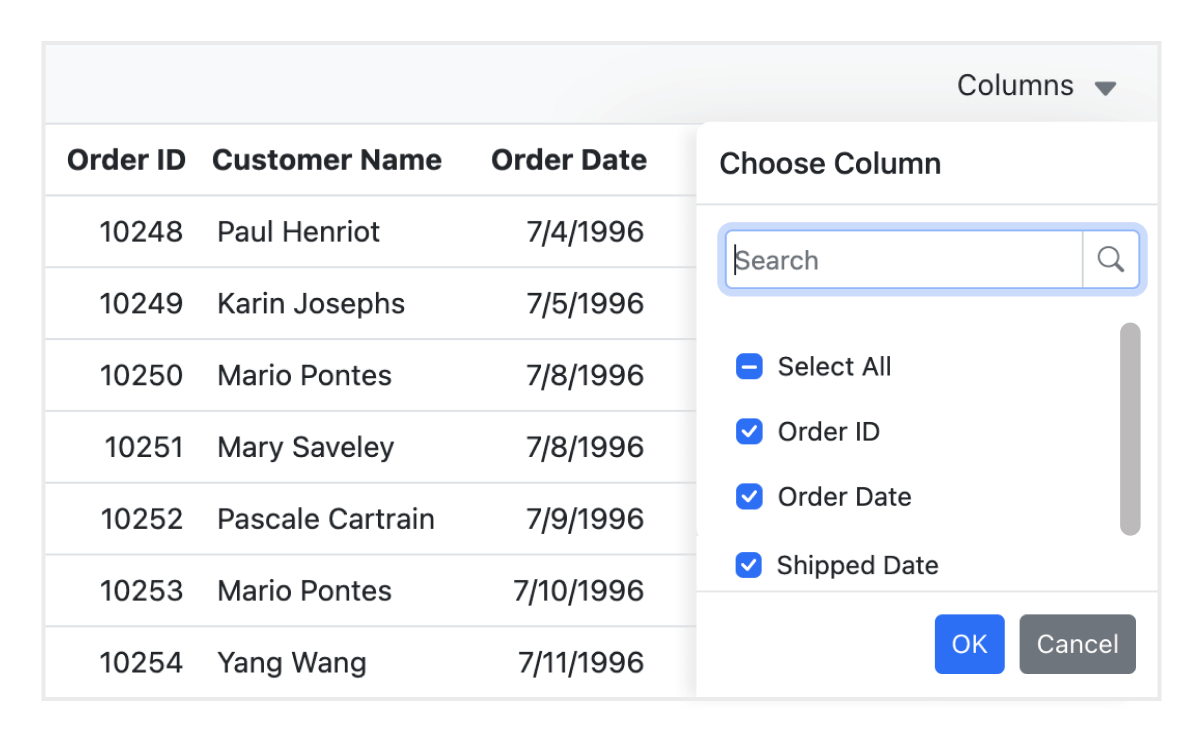1201x741 pixels.
Task: Click the column chooser scrollbar thumb
Action: click(x=1130, y=428)
